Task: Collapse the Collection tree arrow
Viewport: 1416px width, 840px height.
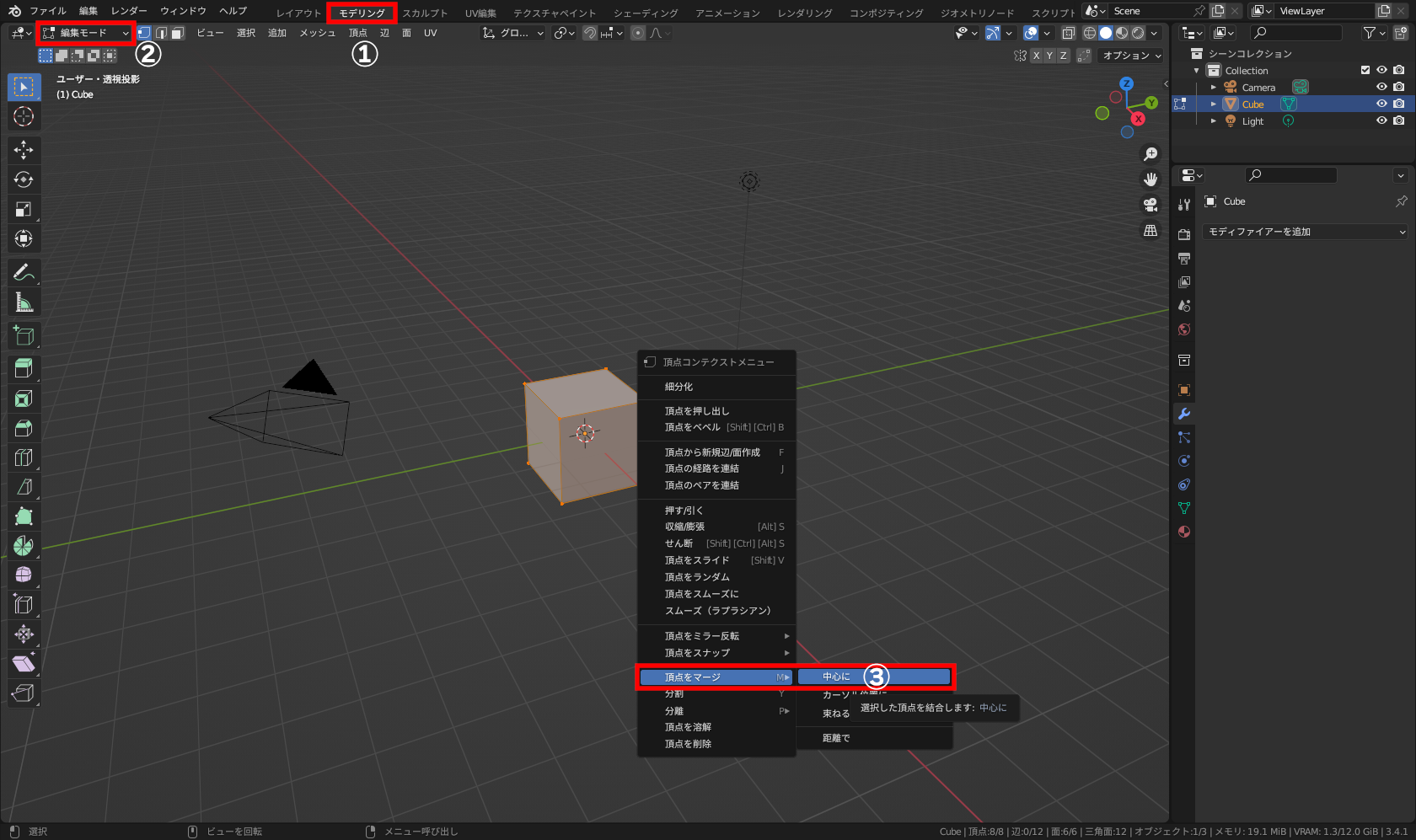Action: (1197, 70)
